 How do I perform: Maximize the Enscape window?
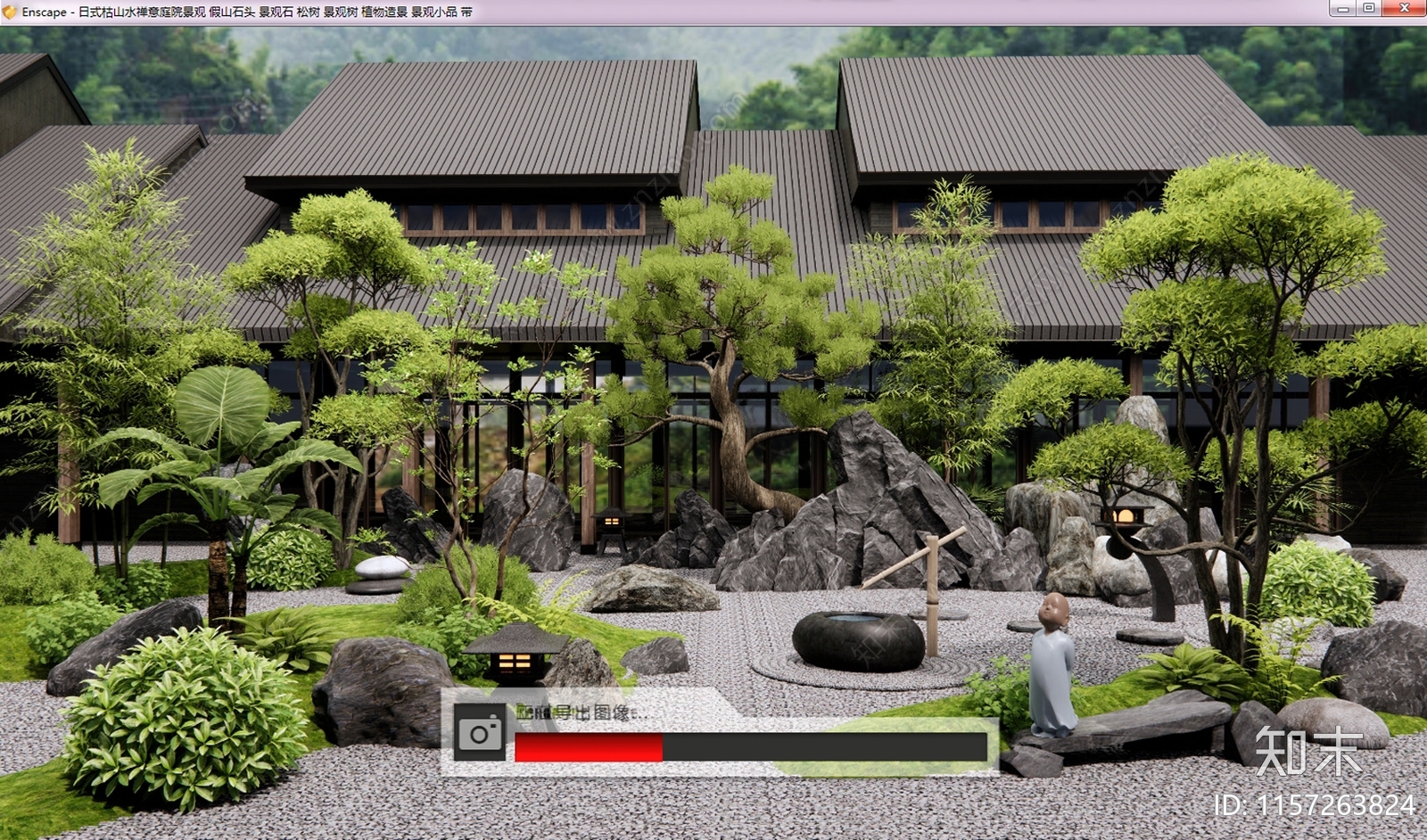click(x=1368, y=9)
